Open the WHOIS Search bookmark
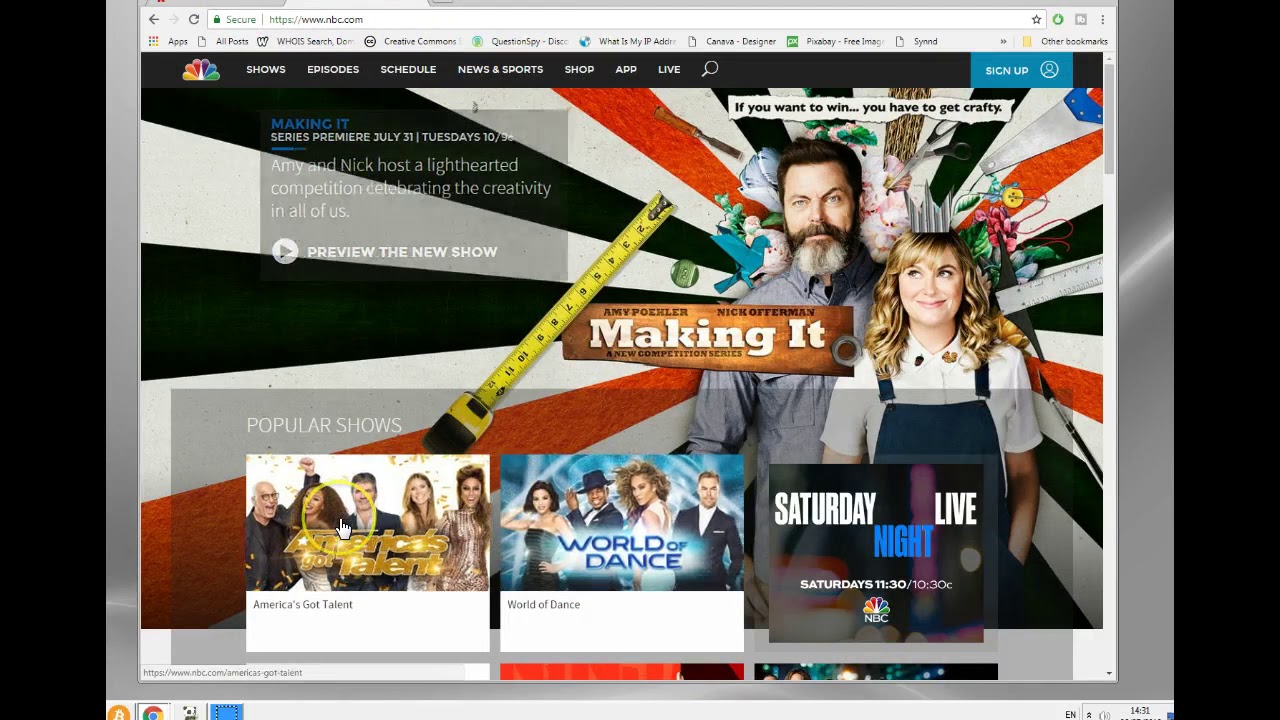 pos(306,41)
